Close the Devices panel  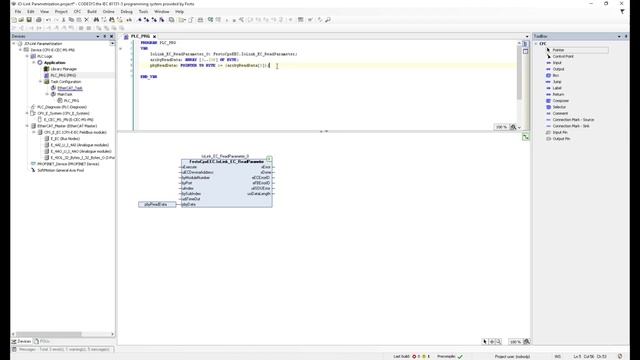pos(111,36)
